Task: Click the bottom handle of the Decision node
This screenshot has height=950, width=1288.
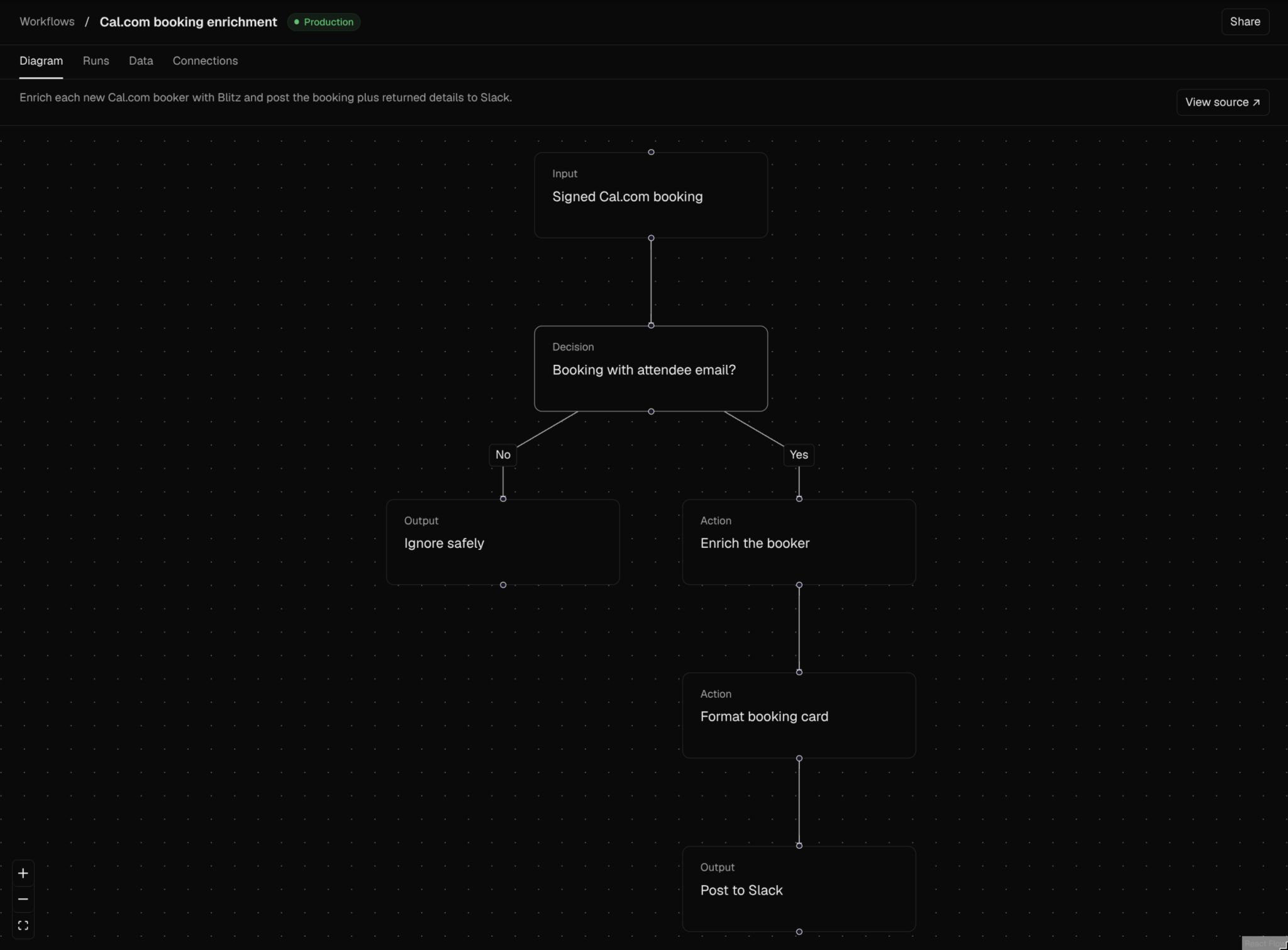Action: tap(651, 411)
